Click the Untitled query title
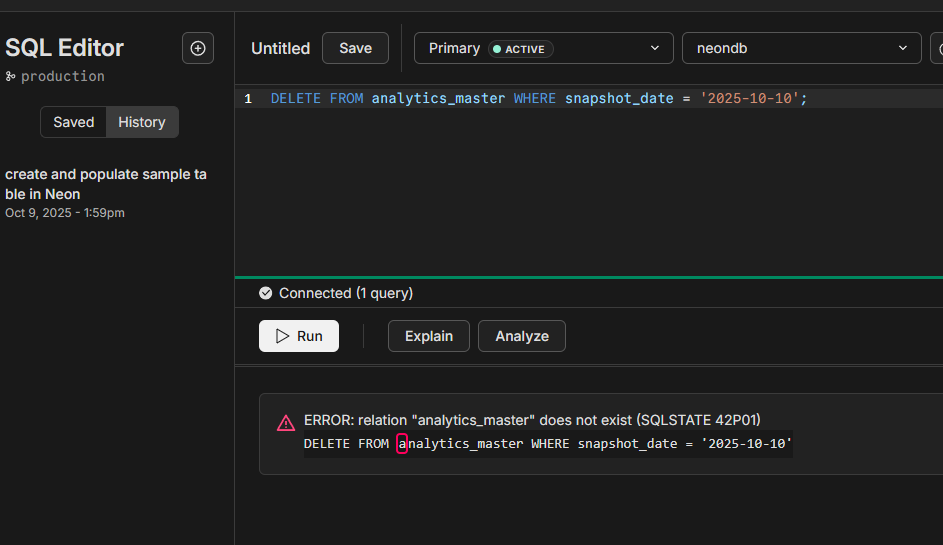Screen dimensions: 943x545 pos(280,48)
